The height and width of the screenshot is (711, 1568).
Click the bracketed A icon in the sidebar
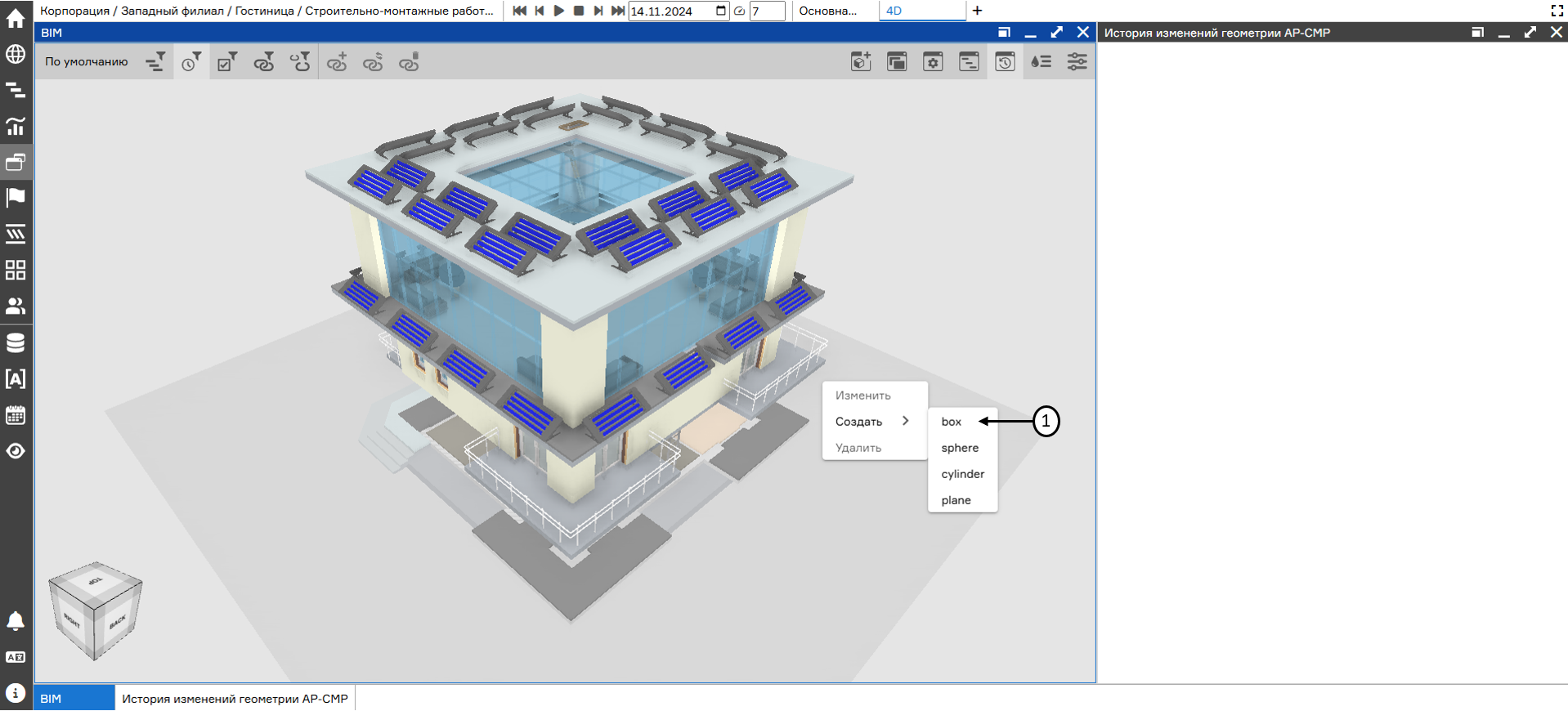tap(16, 378)
